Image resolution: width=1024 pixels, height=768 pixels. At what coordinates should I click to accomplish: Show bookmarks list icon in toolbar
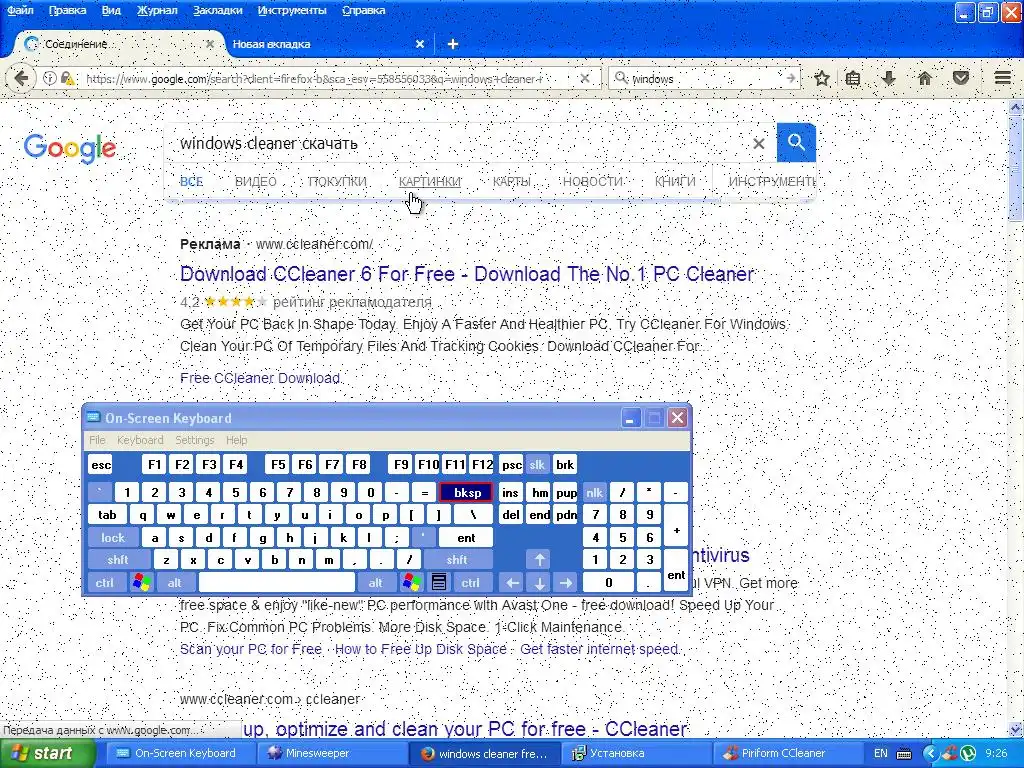853,78
